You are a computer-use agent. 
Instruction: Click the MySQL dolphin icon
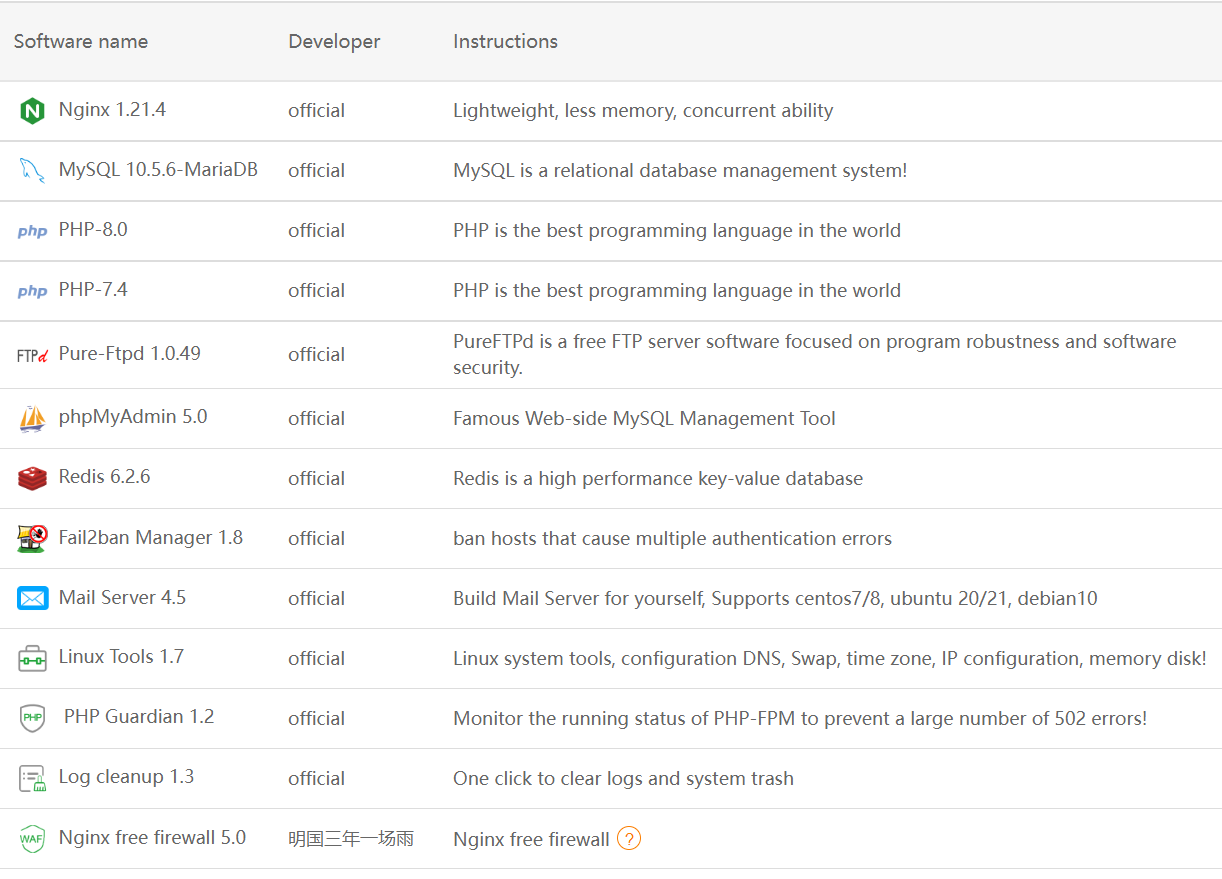32,171
